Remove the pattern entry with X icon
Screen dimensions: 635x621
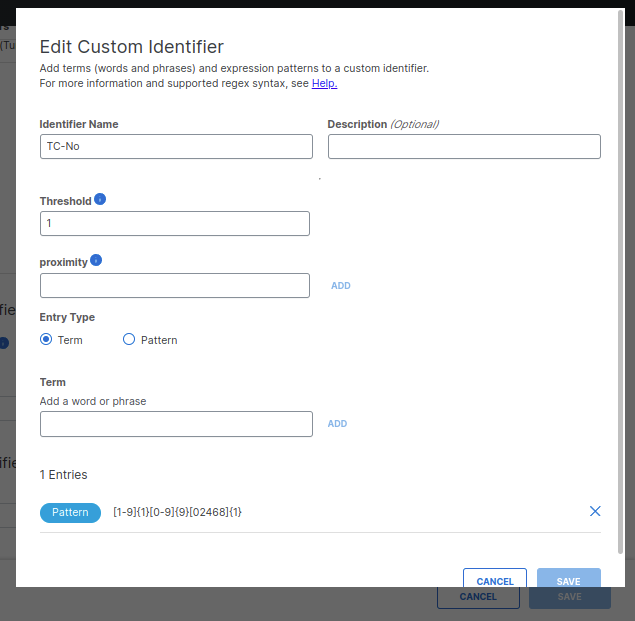point(595,511)
